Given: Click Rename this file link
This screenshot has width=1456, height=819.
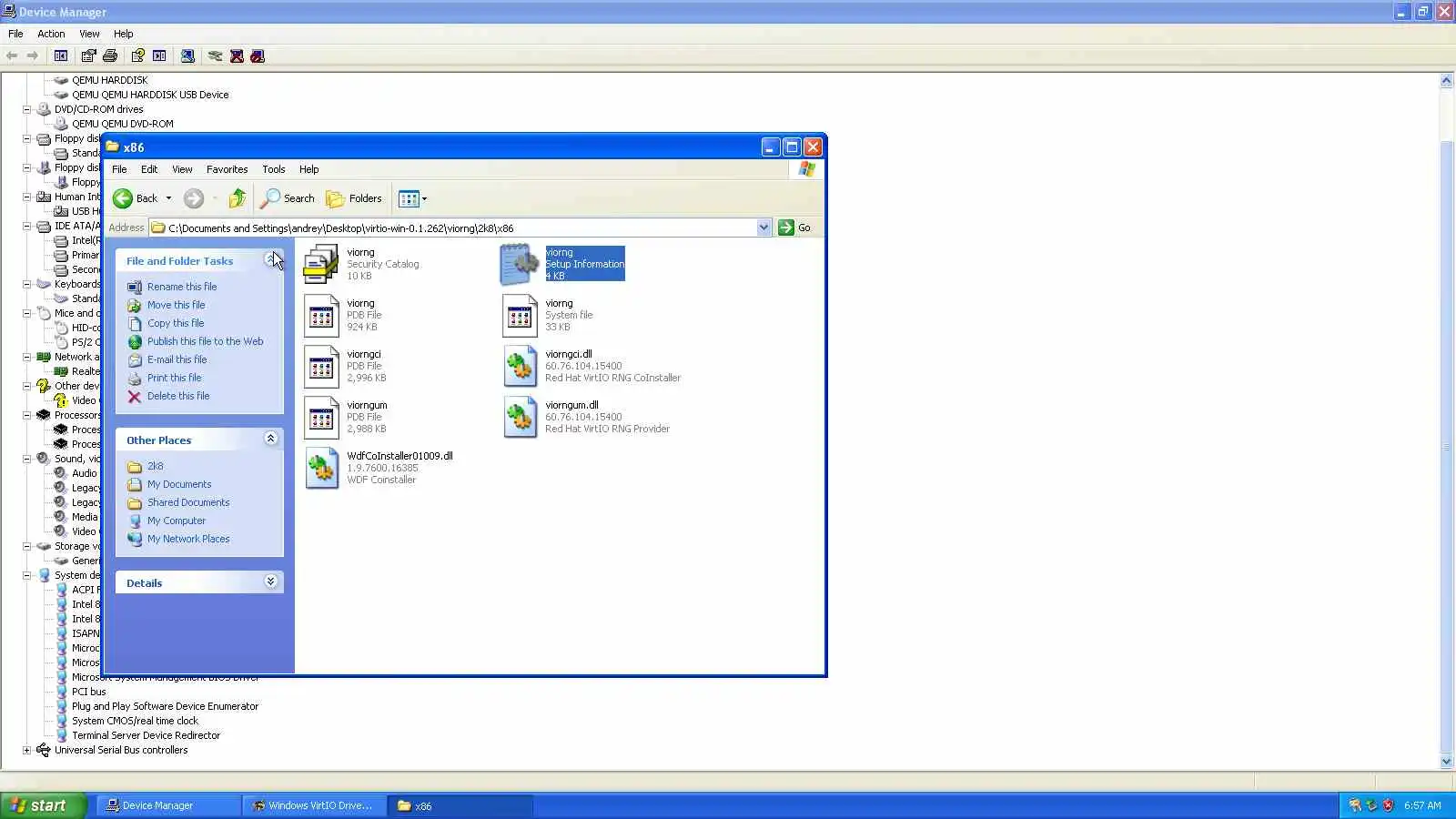Looking at the screenshot, I should (182, 287).
